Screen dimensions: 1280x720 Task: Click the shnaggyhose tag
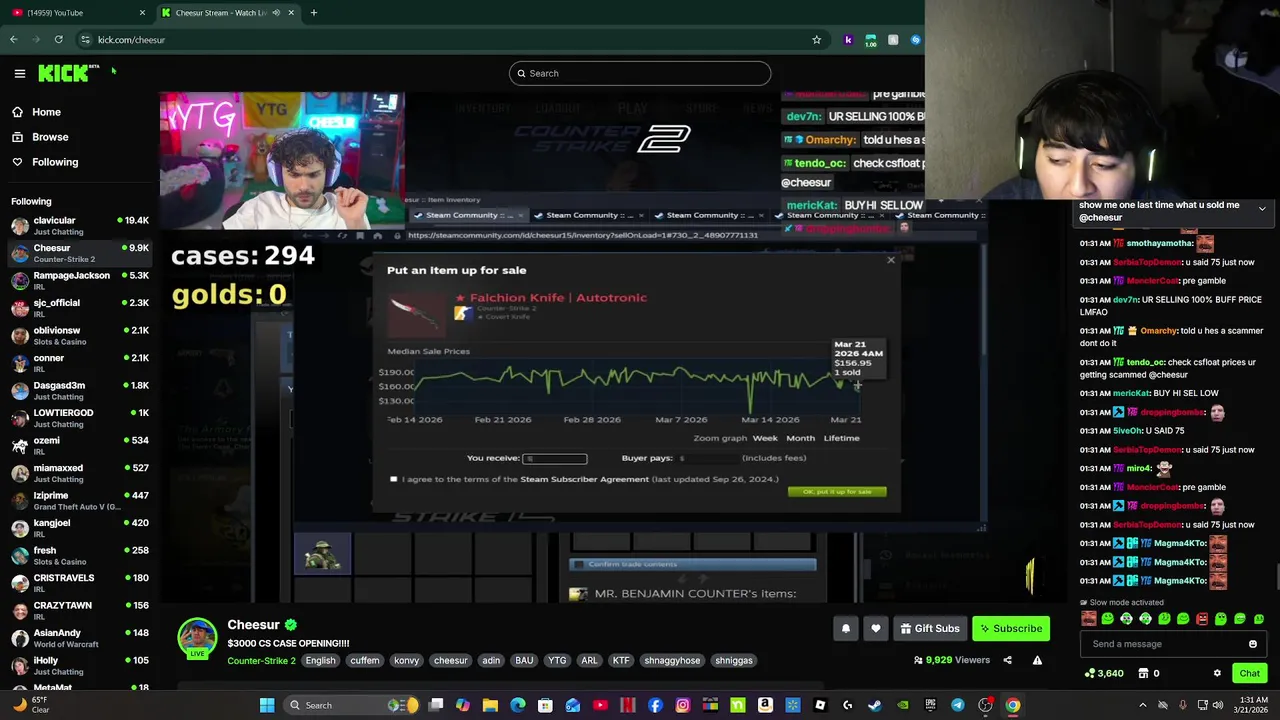pos(672,660)
